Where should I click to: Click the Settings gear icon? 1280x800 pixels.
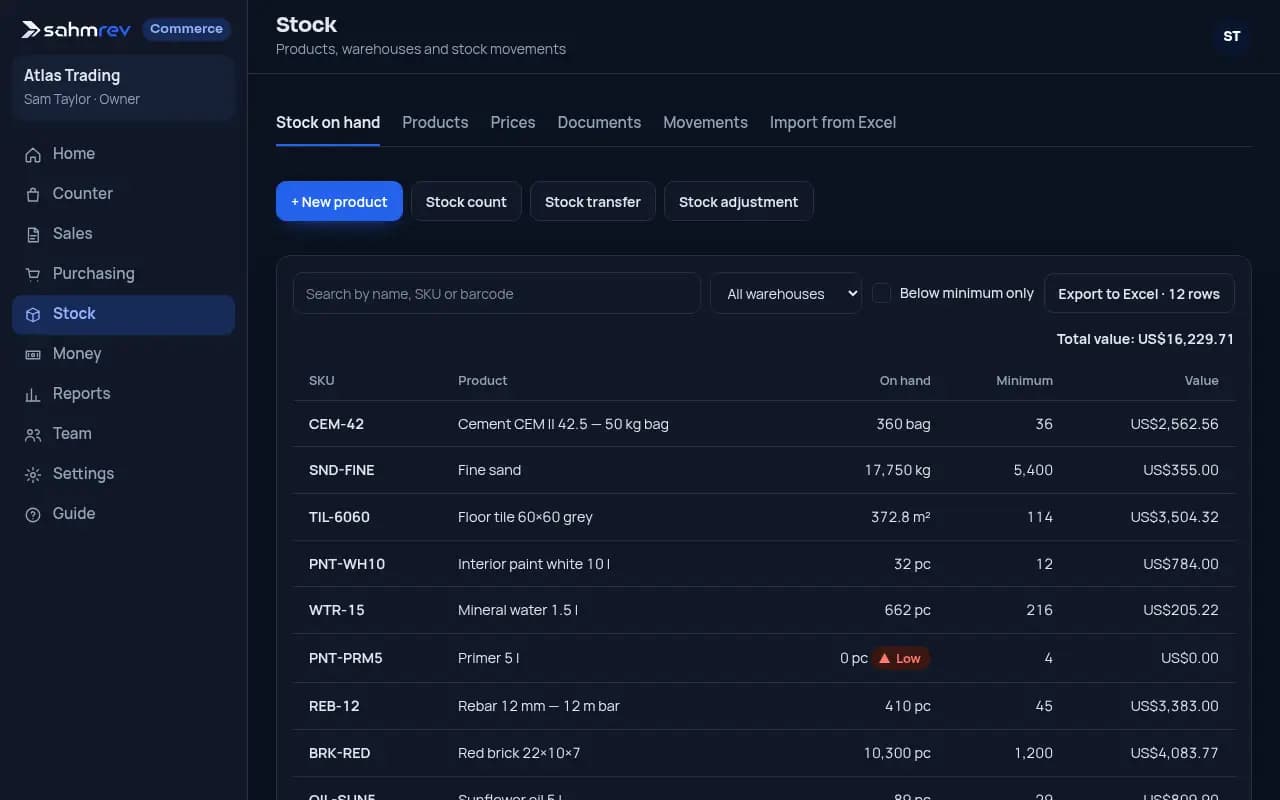[33, 474]
